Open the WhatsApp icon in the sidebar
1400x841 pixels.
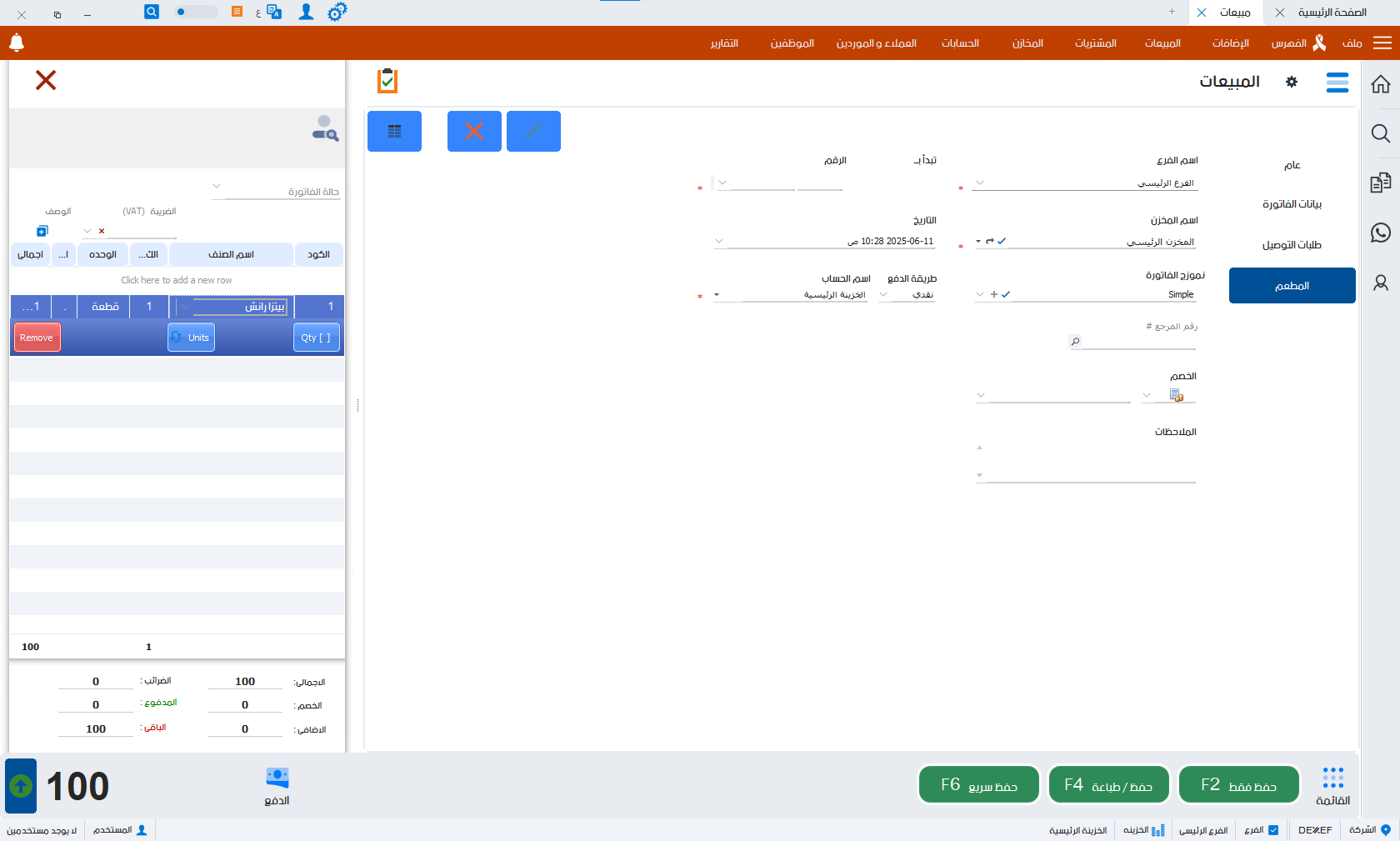coord(1380,233)
